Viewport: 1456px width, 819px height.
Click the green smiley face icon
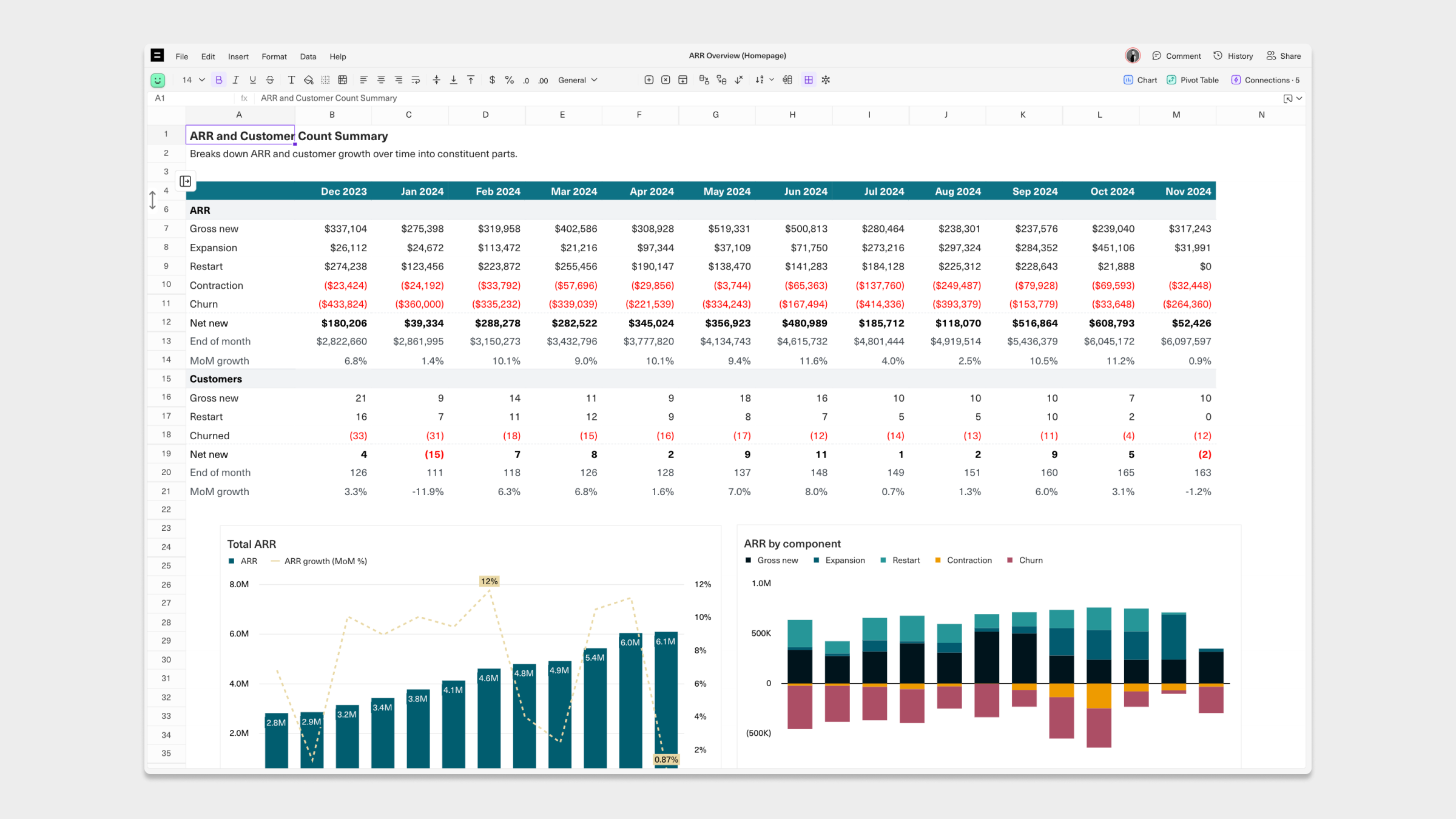click(158, 80)
